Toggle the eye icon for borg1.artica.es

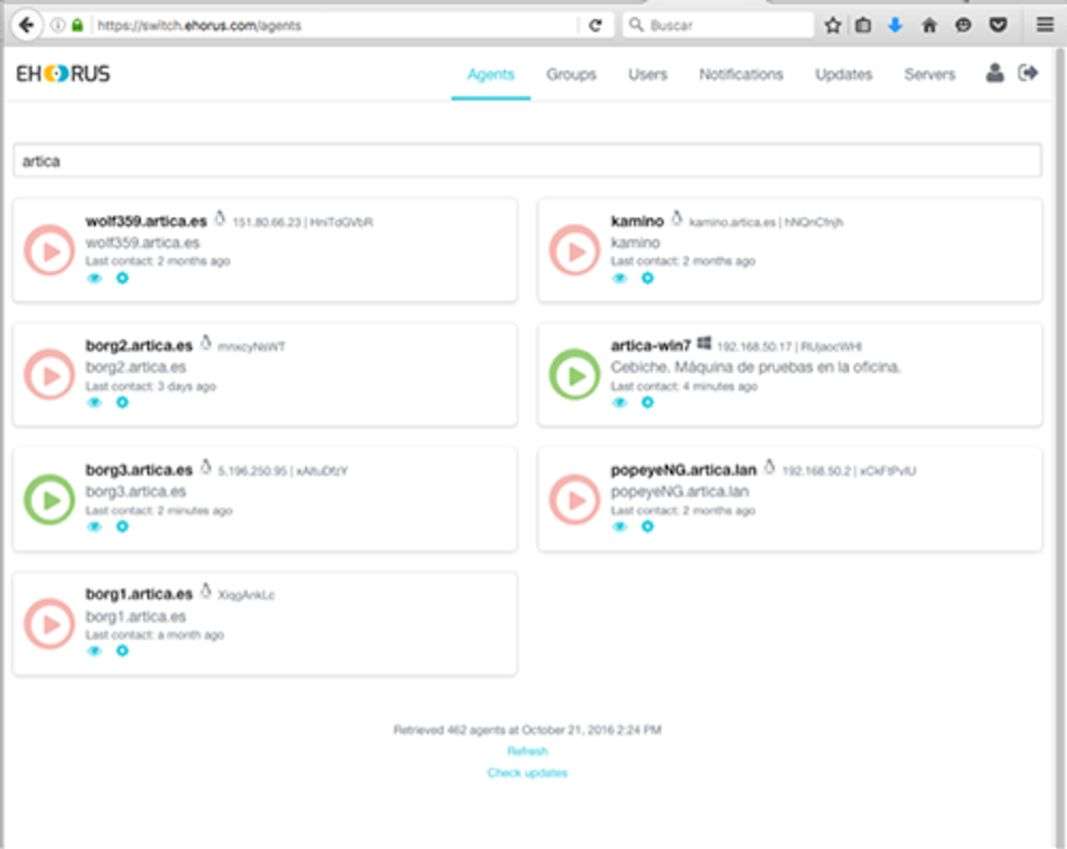(95, 651)
